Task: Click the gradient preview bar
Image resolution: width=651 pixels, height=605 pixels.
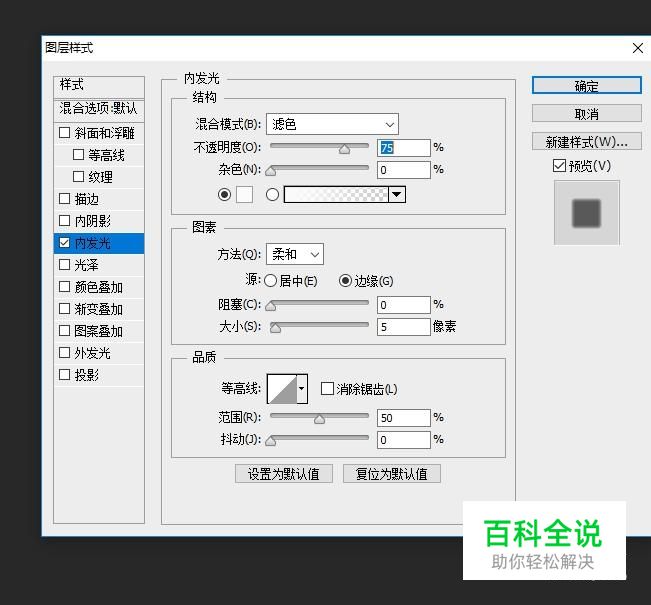Action: (336, 194)
